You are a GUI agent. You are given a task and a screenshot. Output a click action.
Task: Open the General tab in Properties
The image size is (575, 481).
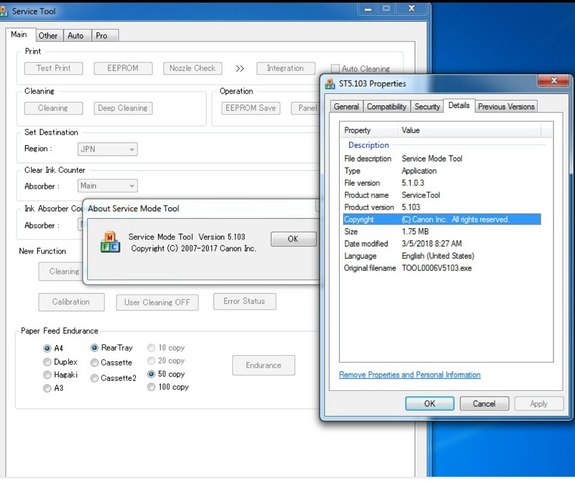tap(346, 107)
